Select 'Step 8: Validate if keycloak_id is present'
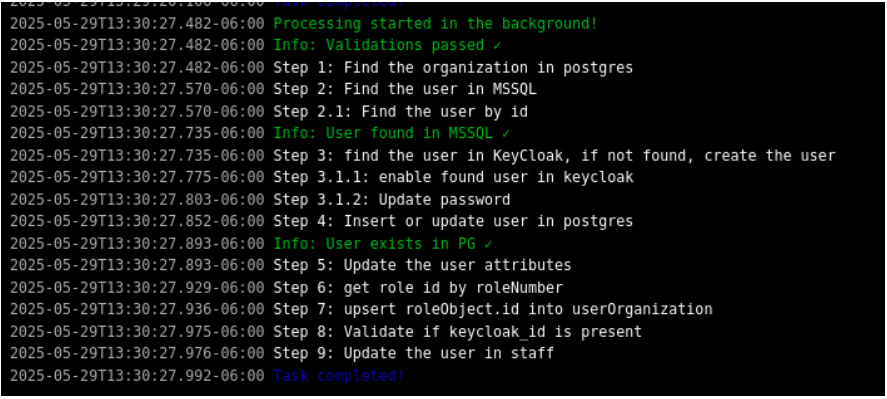Image resolution: width=887 pixels, height=399 pixels. (458, 332)
